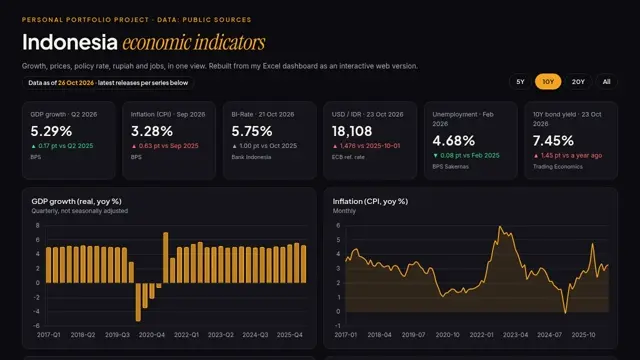Click the deepest negative GDP bar in 2020
The height and width of the screenshot is (360, 640).
tap(138, 302)
